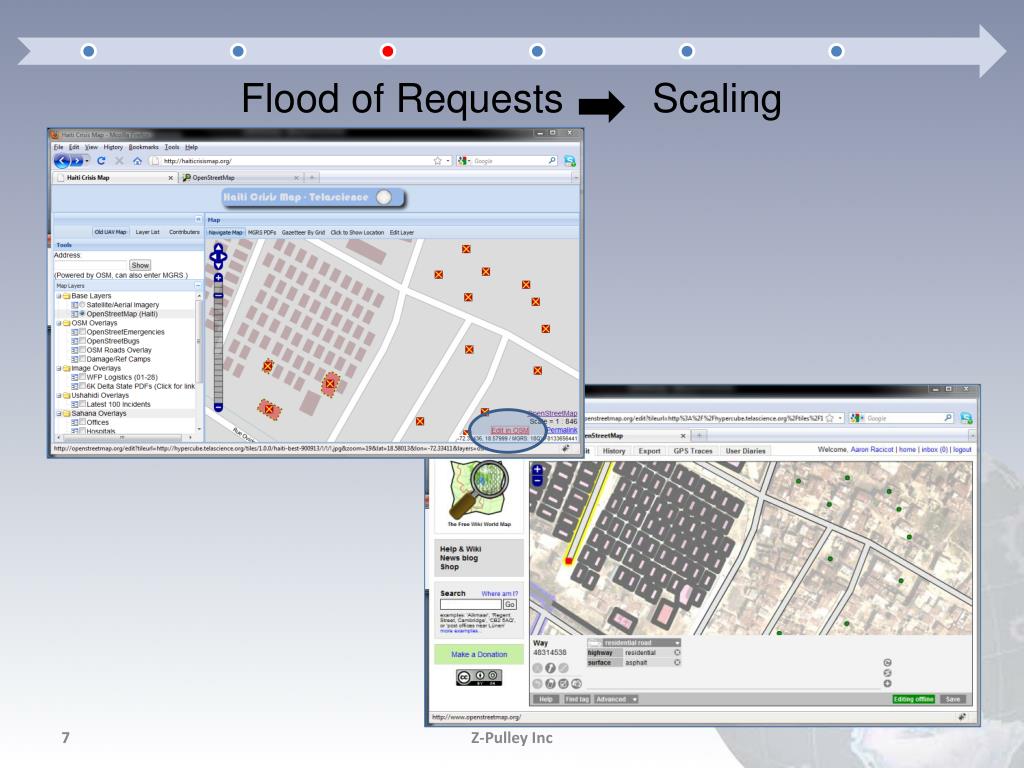Image resolution: width=1024 pixels, height=768 pixels.
Task: Click the Firefox back arrow in Haiti Crisis Map window
Action: tap(62, 161)
